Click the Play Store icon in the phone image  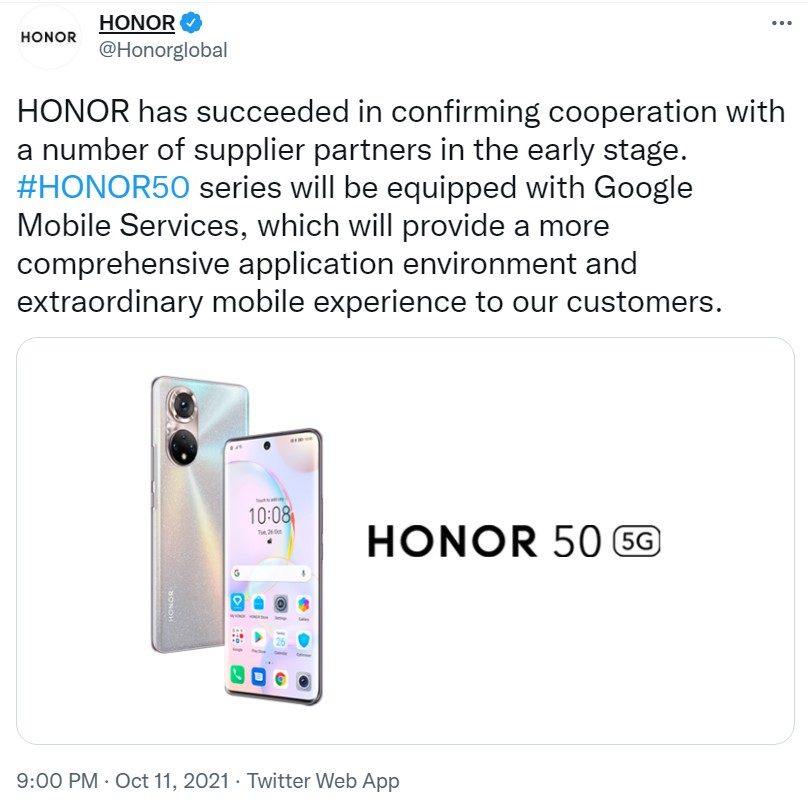click(258, 638)
